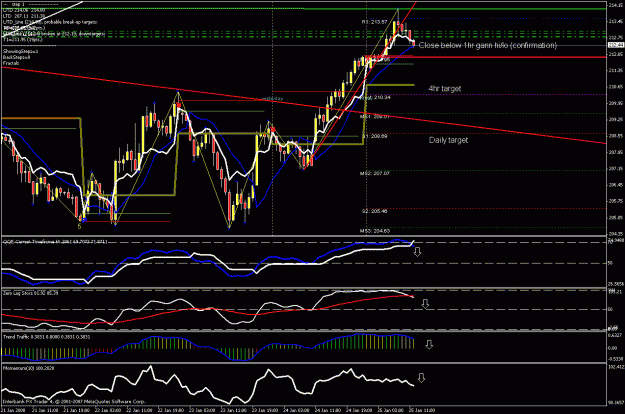
Task: Click the 211.35 price axis value
Action: coord(616,71)
